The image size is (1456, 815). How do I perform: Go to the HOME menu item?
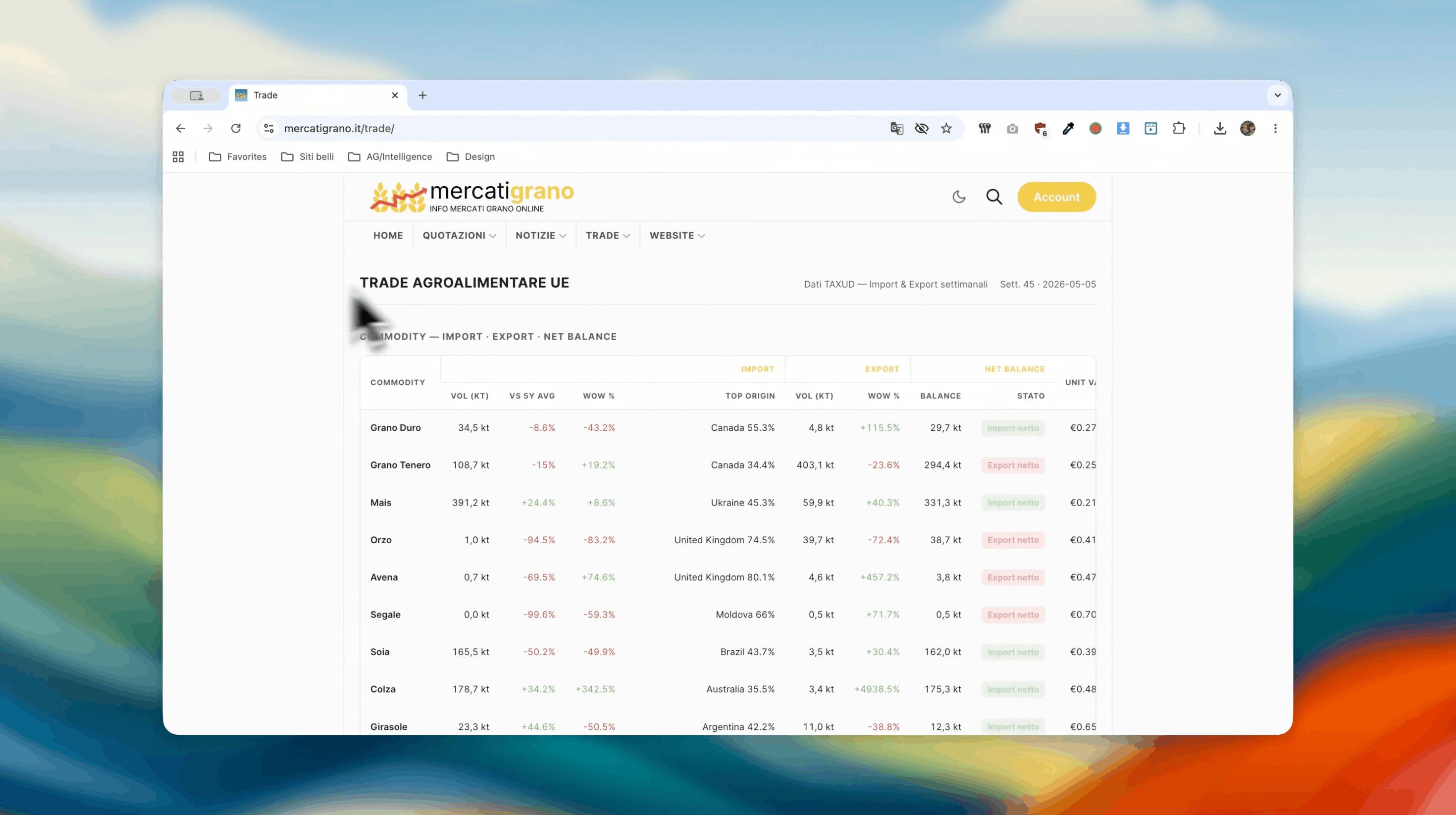(x=388, y=235)
